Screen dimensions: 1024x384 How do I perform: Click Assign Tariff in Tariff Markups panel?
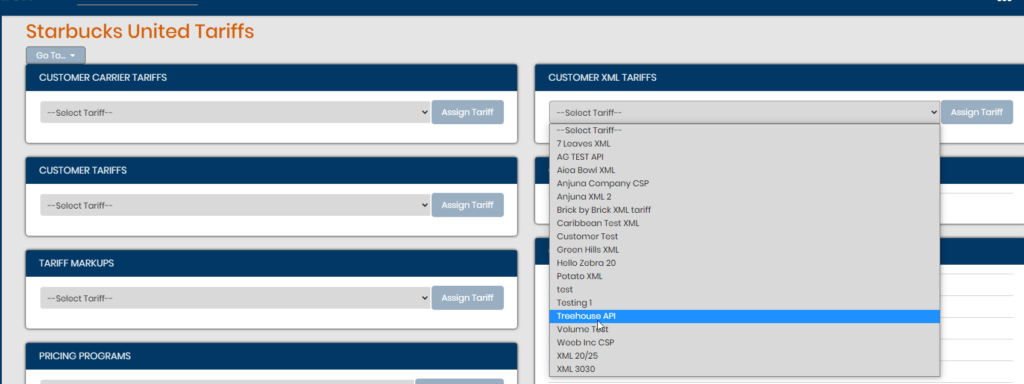click(468, 298)
